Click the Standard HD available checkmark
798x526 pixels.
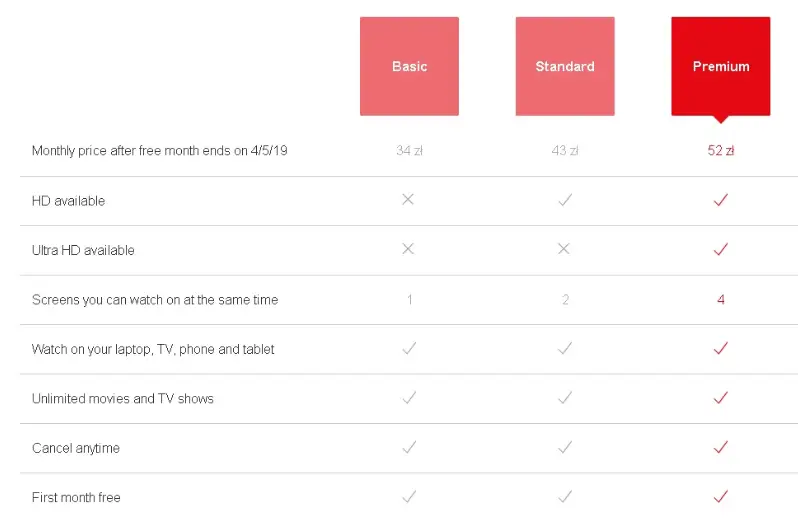(565, 200)
